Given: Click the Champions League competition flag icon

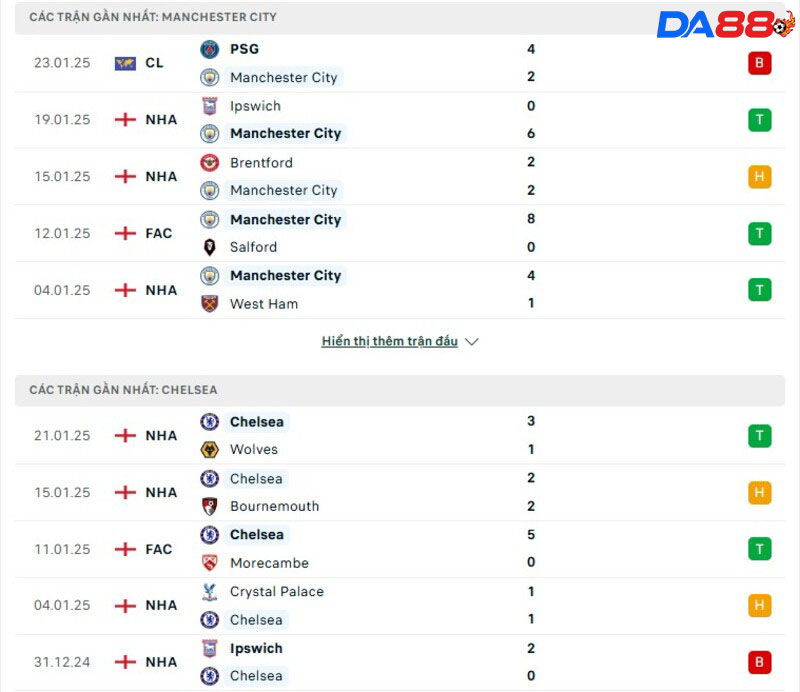Looking at the screenshot, I should [x=125, y=63].
